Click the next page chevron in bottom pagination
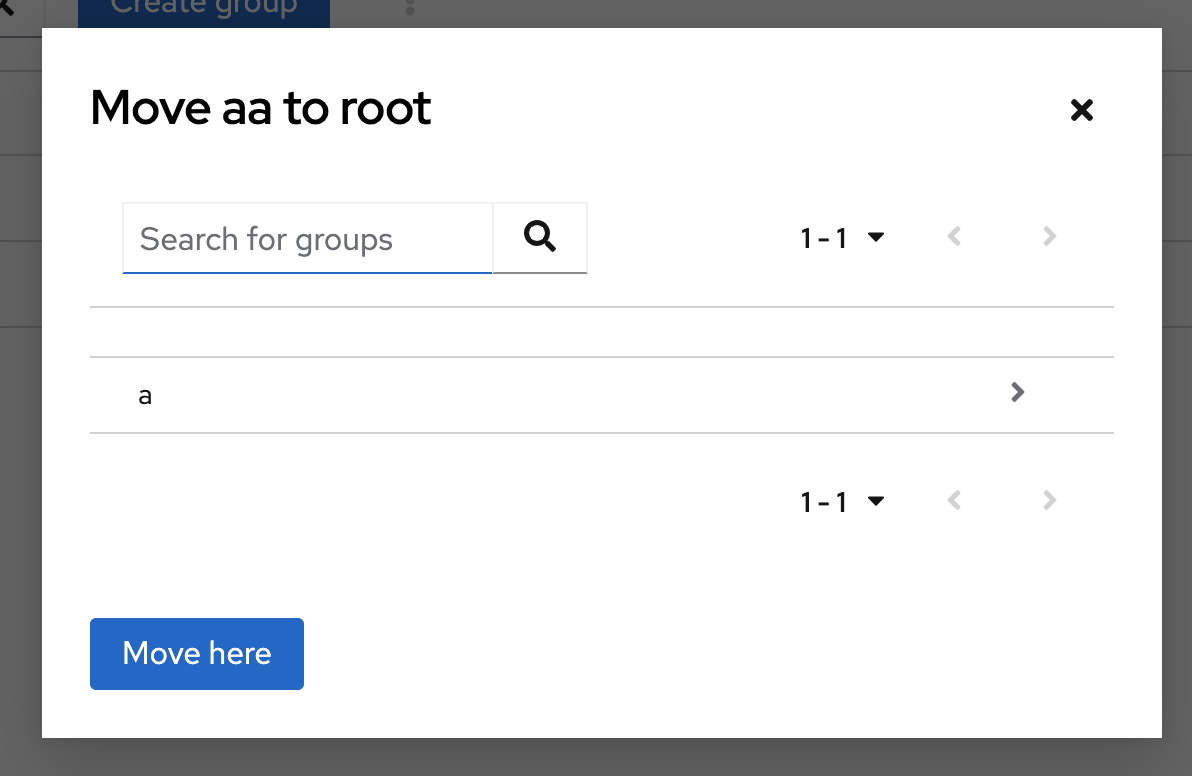 (1048, 500)
